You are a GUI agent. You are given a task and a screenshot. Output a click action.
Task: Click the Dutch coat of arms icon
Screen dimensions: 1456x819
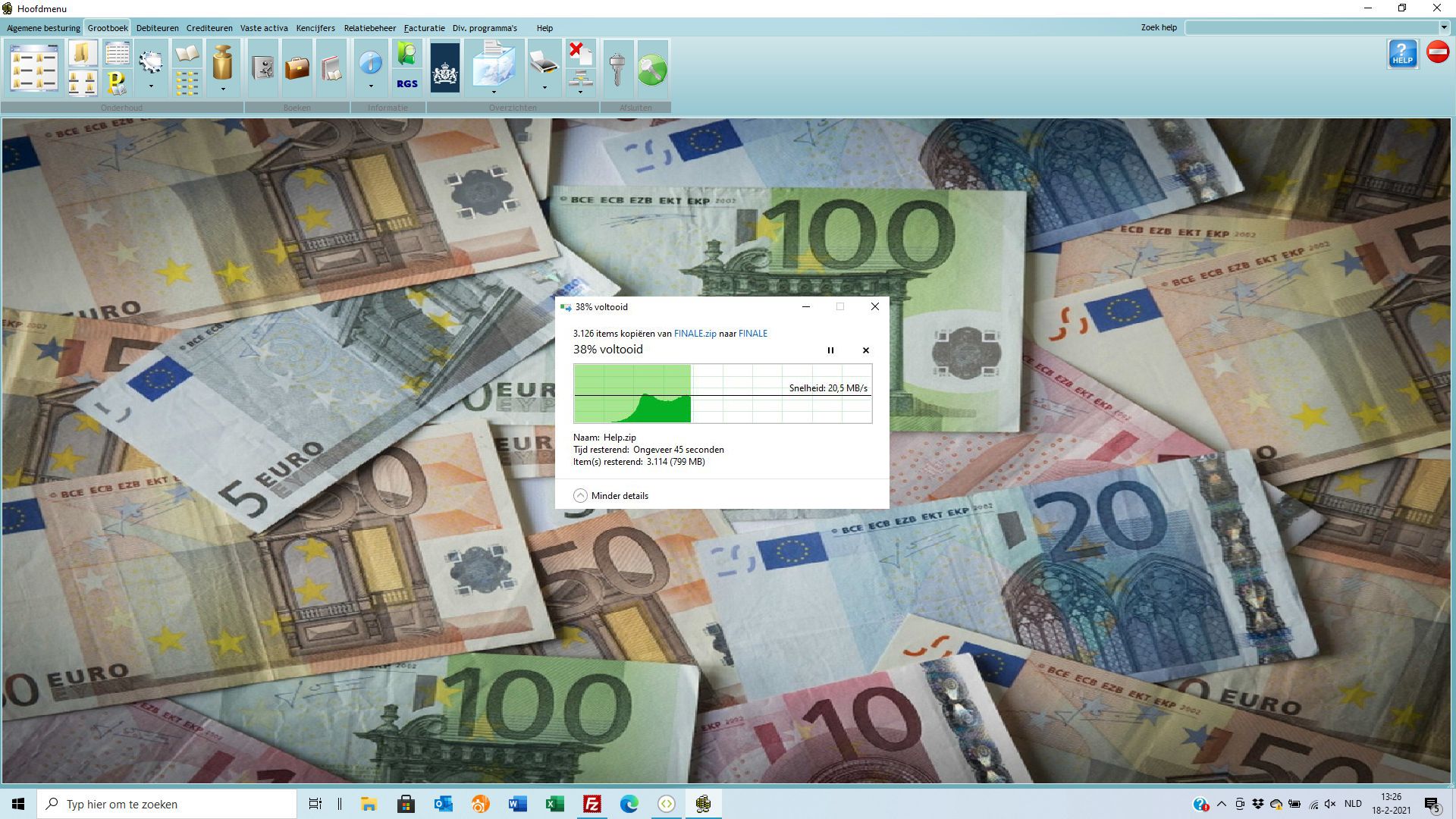click(445, 67)
